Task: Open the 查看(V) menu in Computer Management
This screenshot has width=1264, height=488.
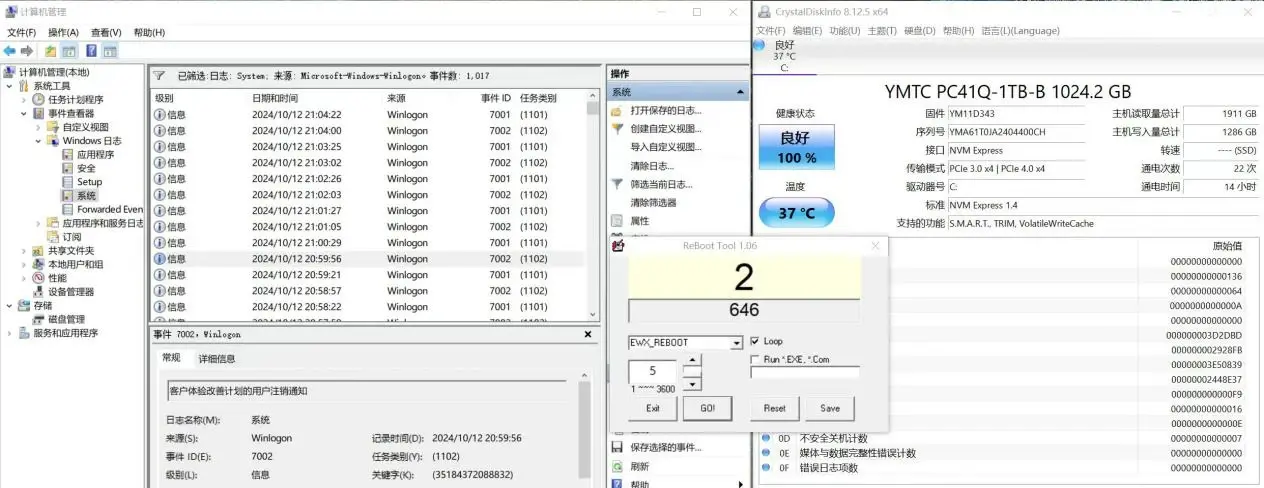Action: click(106, 32)
